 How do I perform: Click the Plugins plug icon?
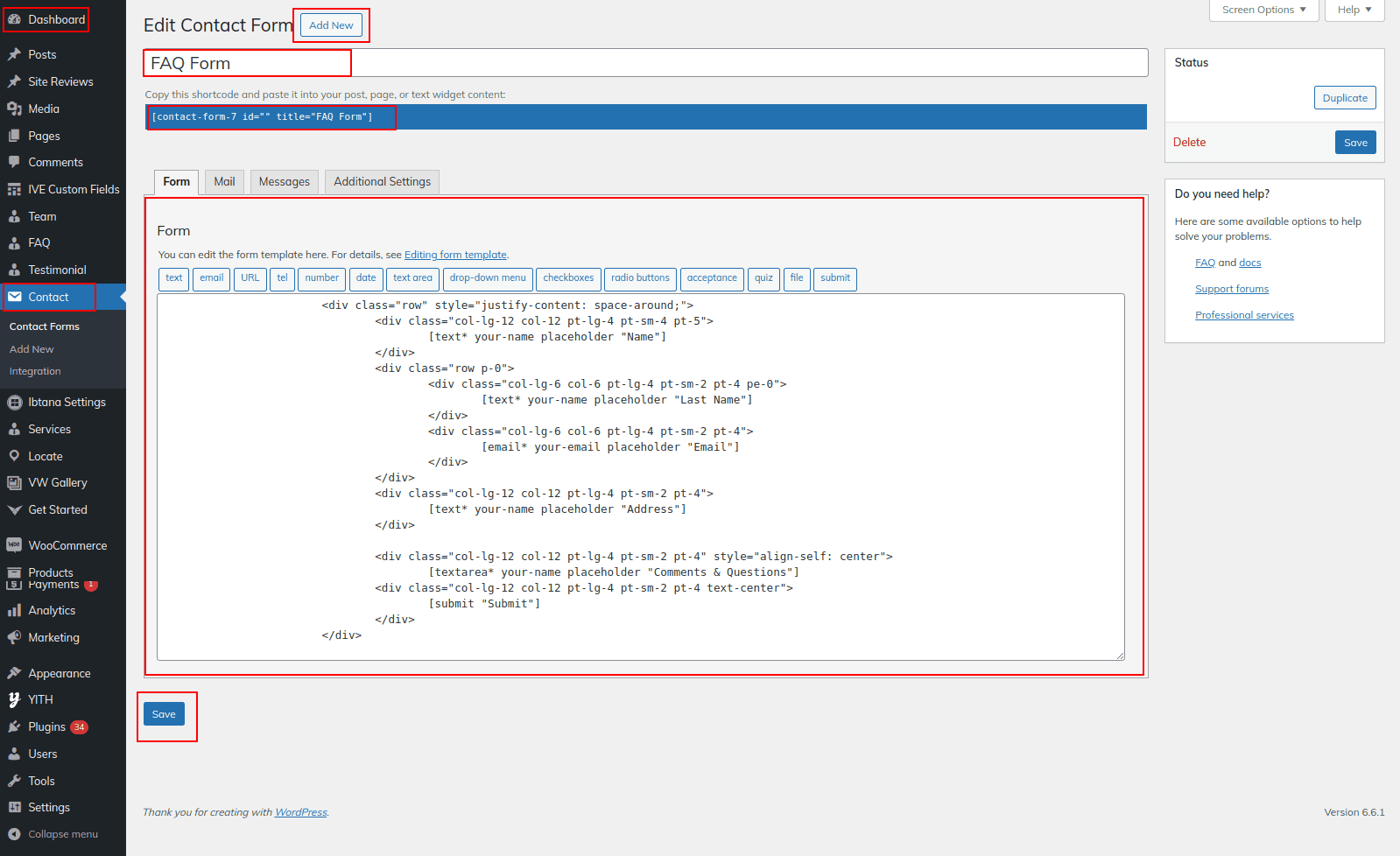tap(14, 726)
